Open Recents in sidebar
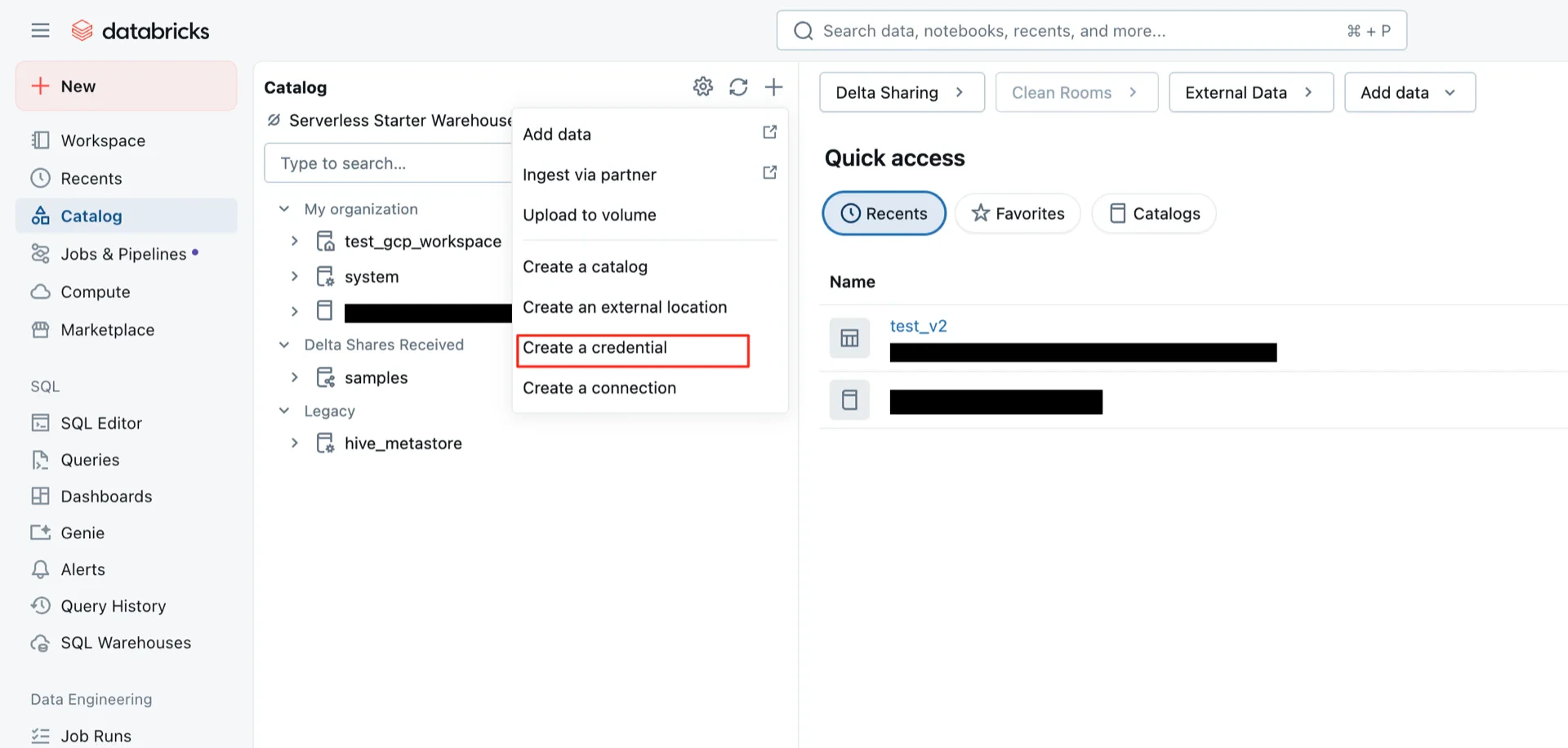Viewport: 1568px width, 748px height. pos(127,178)
